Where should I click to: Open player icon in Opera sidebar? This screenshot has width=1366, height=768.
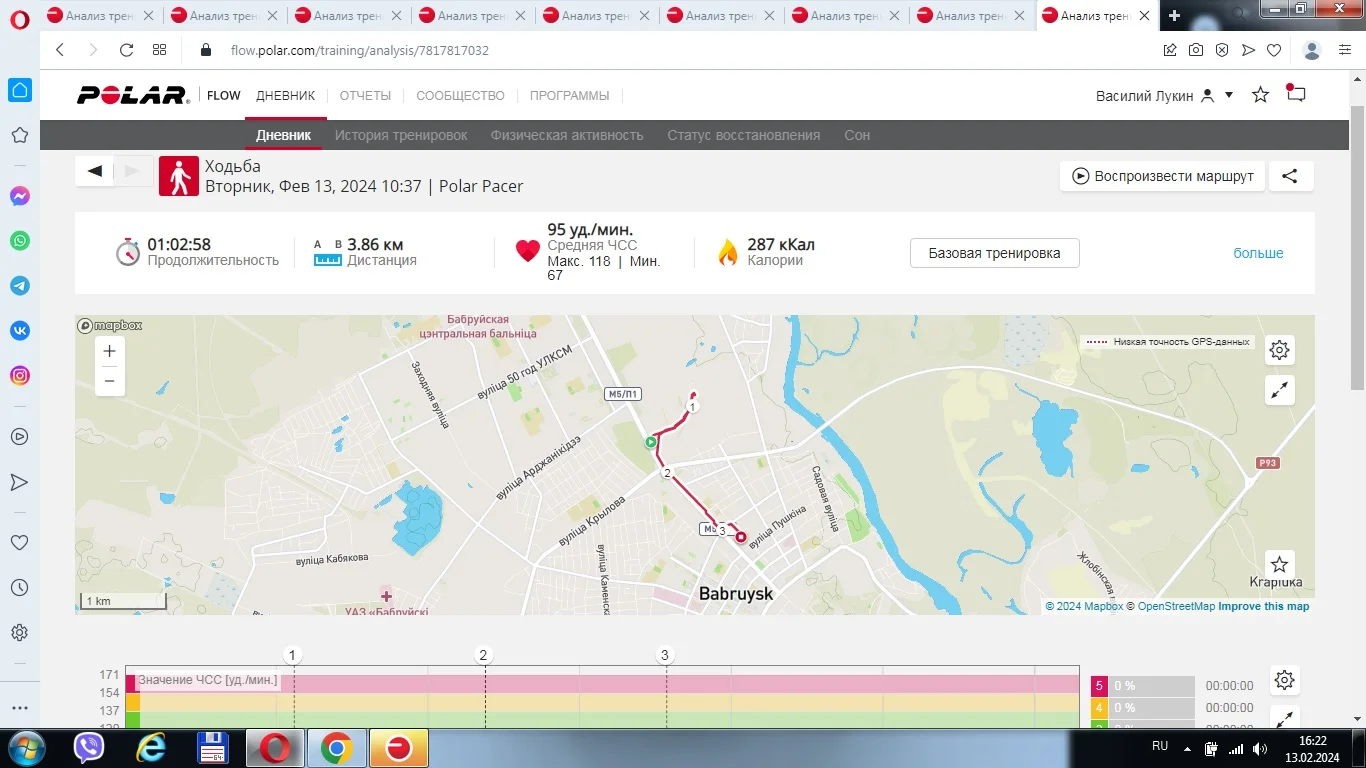(19, 437)
